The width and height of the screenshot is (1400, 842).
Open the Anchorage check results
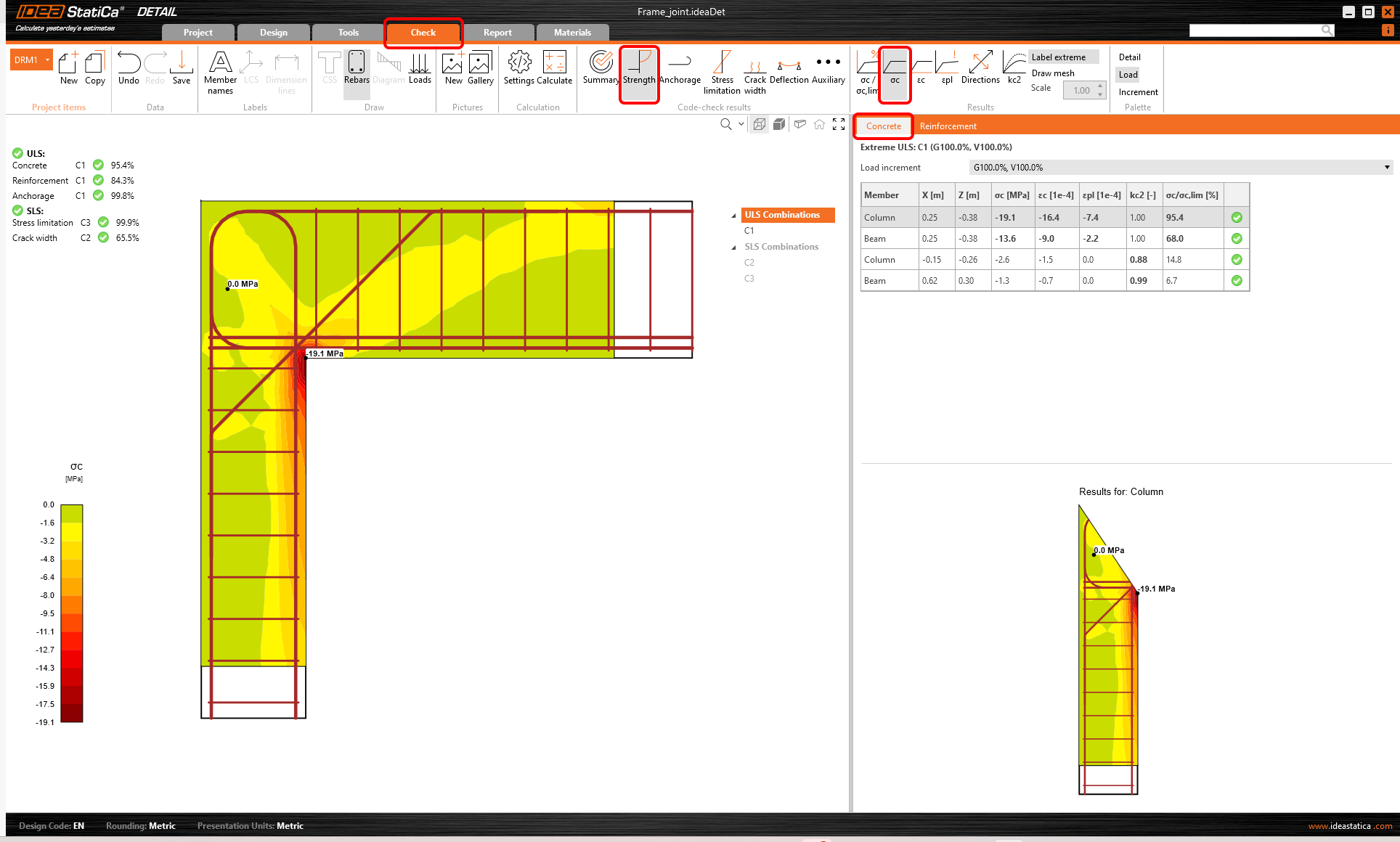[680, 69]
